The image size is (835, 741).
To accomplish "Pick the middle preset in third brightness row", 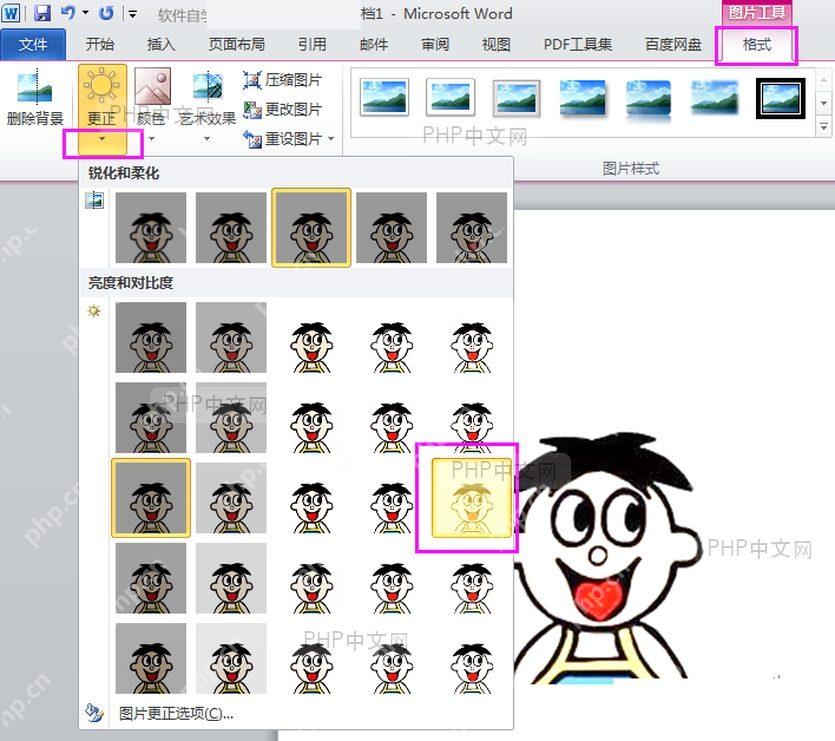I will pos(312,498).
